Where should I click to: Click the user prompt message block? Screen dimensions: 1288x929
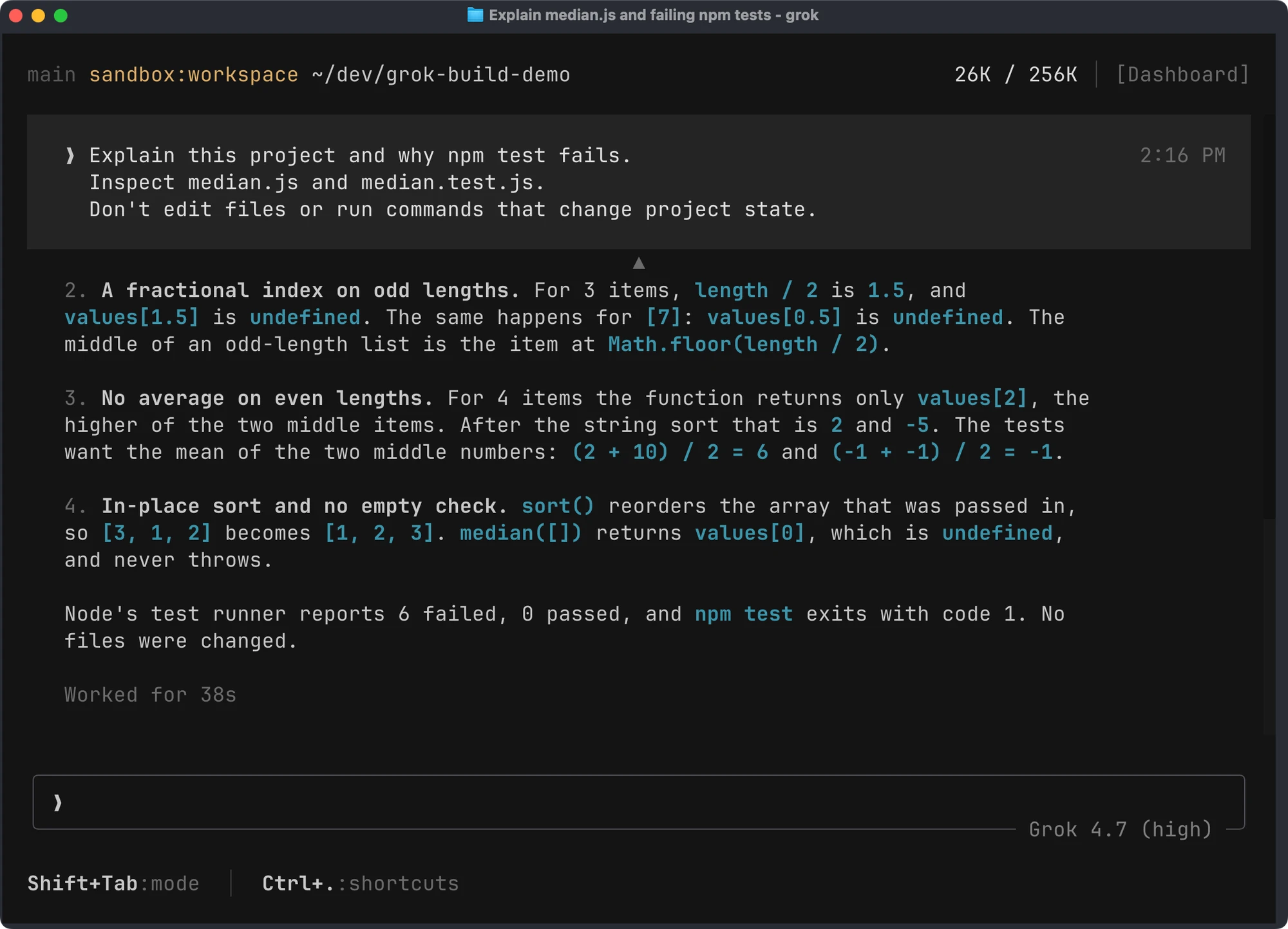click(x=639, y=182)
